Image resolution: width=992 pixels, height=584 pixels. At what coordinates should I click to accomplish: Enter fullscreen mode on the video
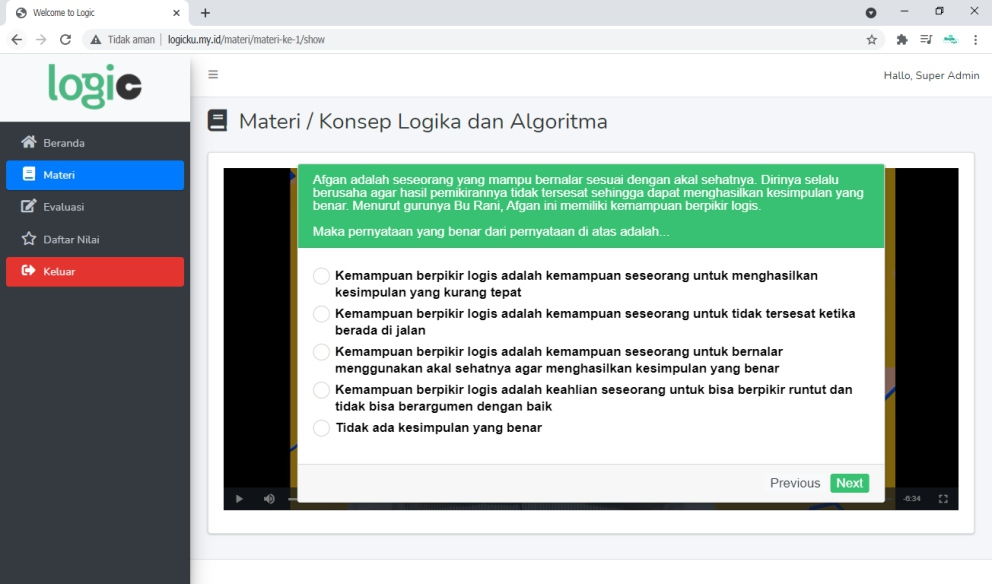coord(943,498)
